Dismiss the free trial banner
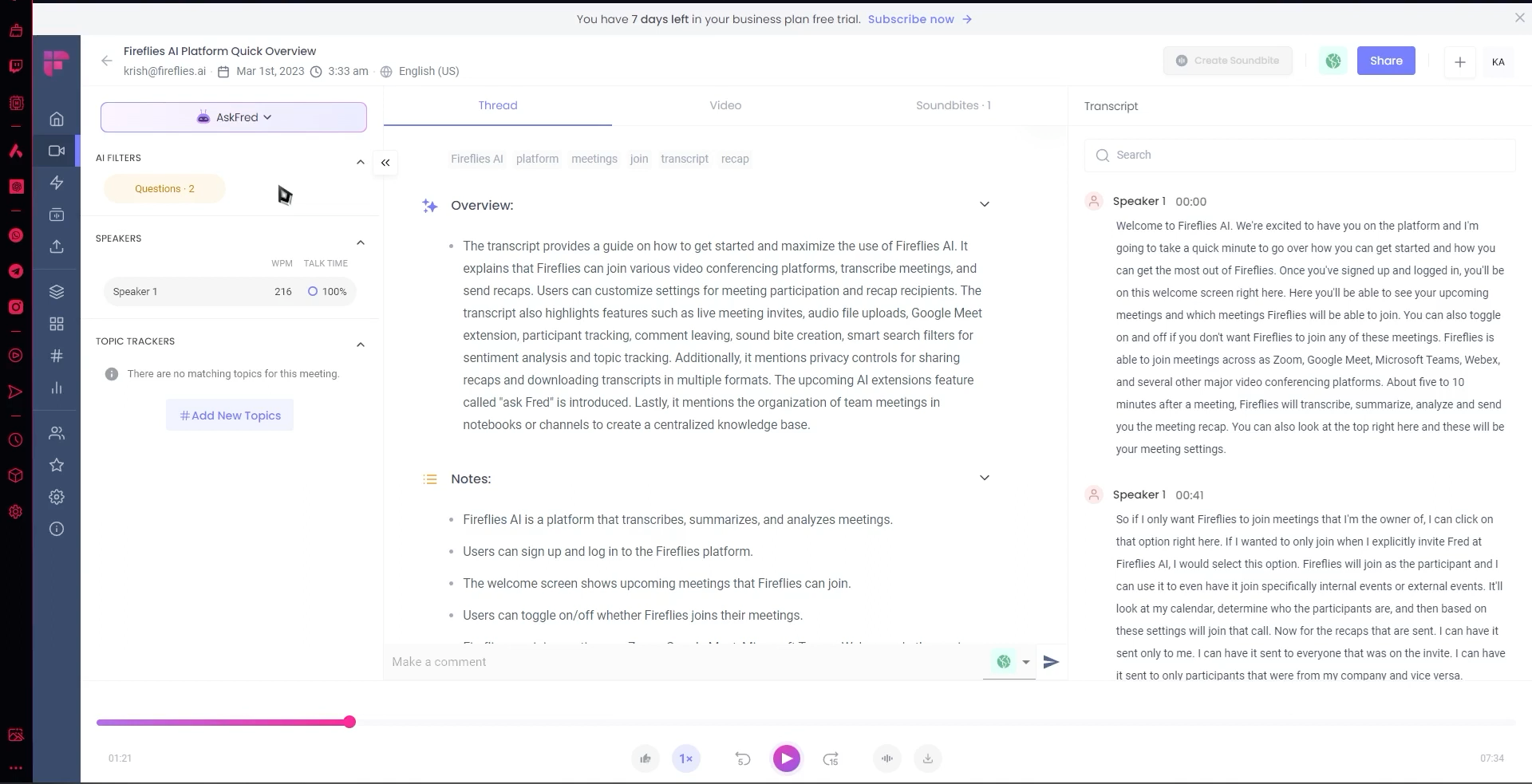Viewport: 1532px width, 784px height. [1519, 18]
